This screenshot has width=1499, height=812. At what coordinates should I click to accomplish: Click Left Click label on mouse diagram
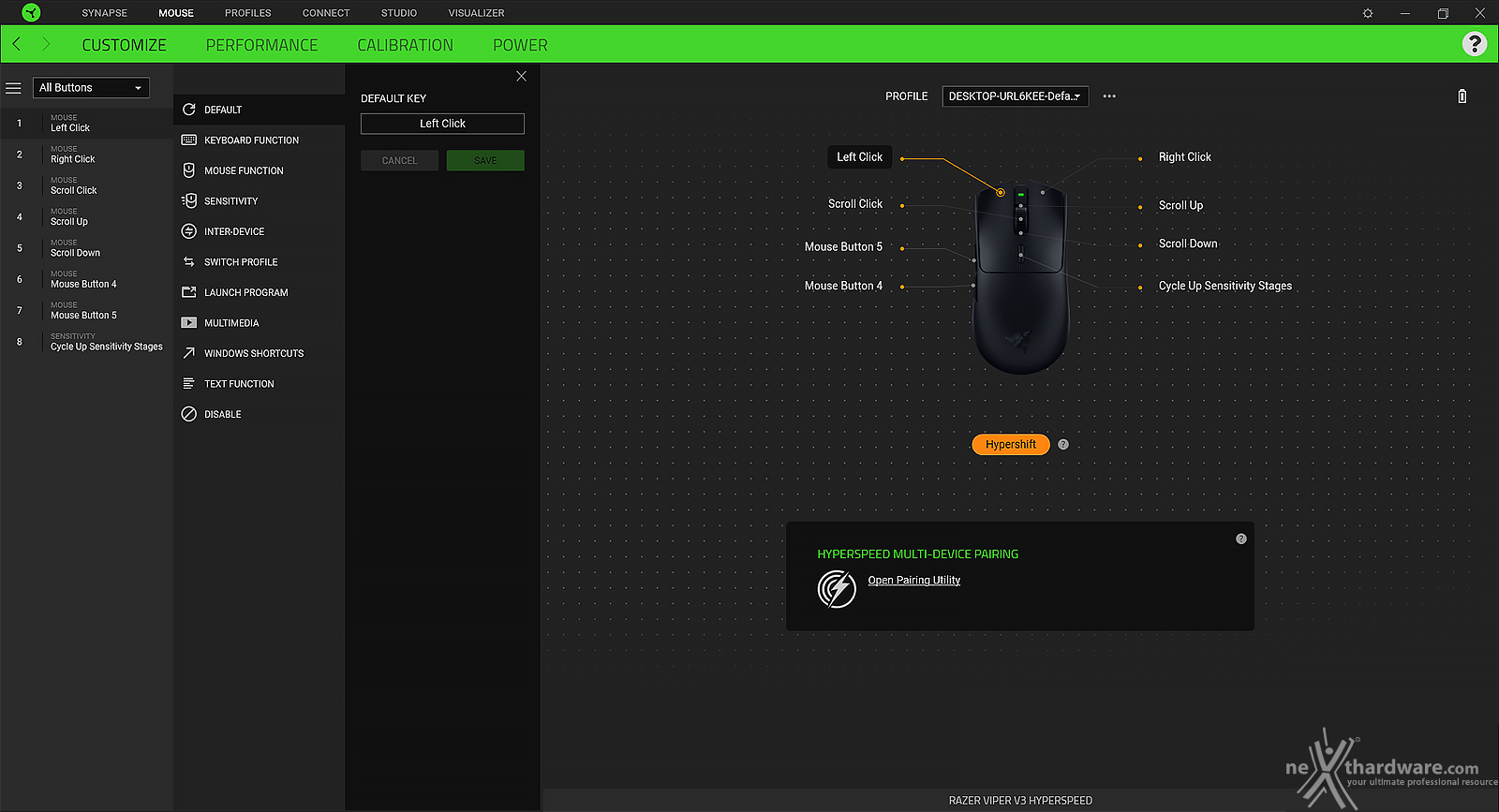(859, 157)
